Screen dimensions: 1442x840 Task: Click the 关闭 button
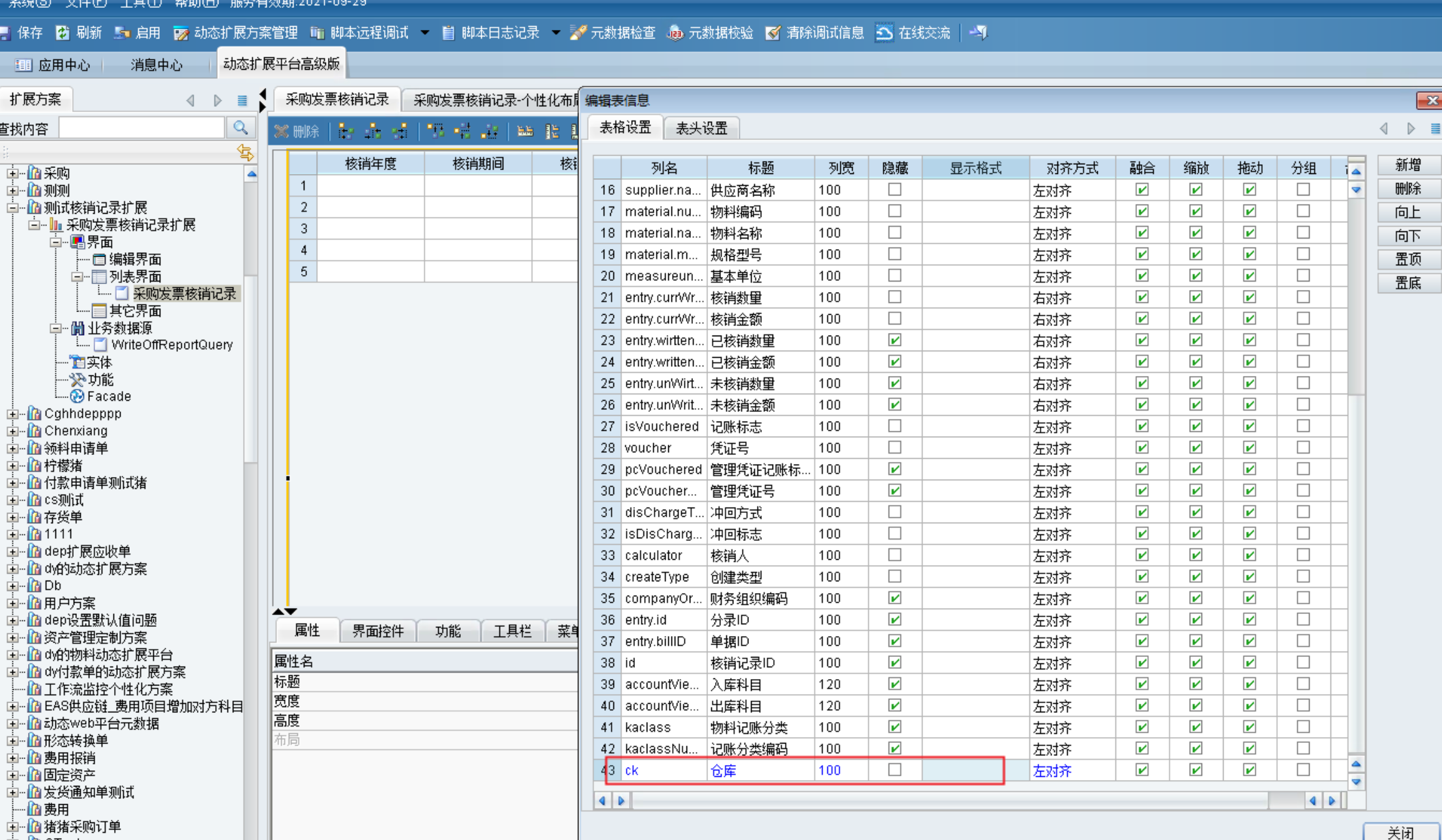pos(1400,832)
